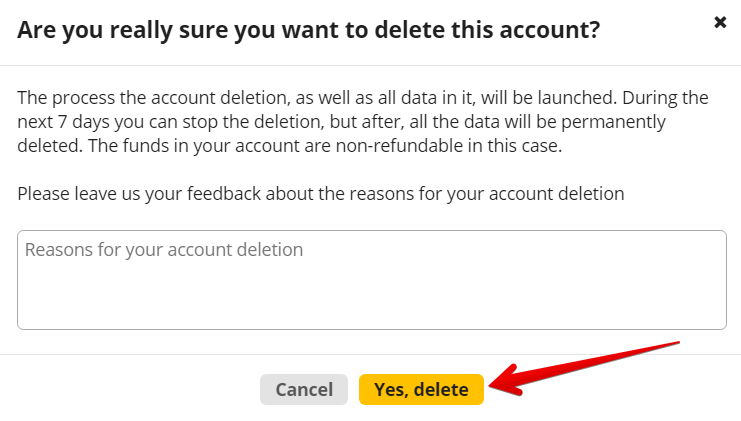Click the feedback request sentence
The image size is (741, 421).
coord(320,193)
